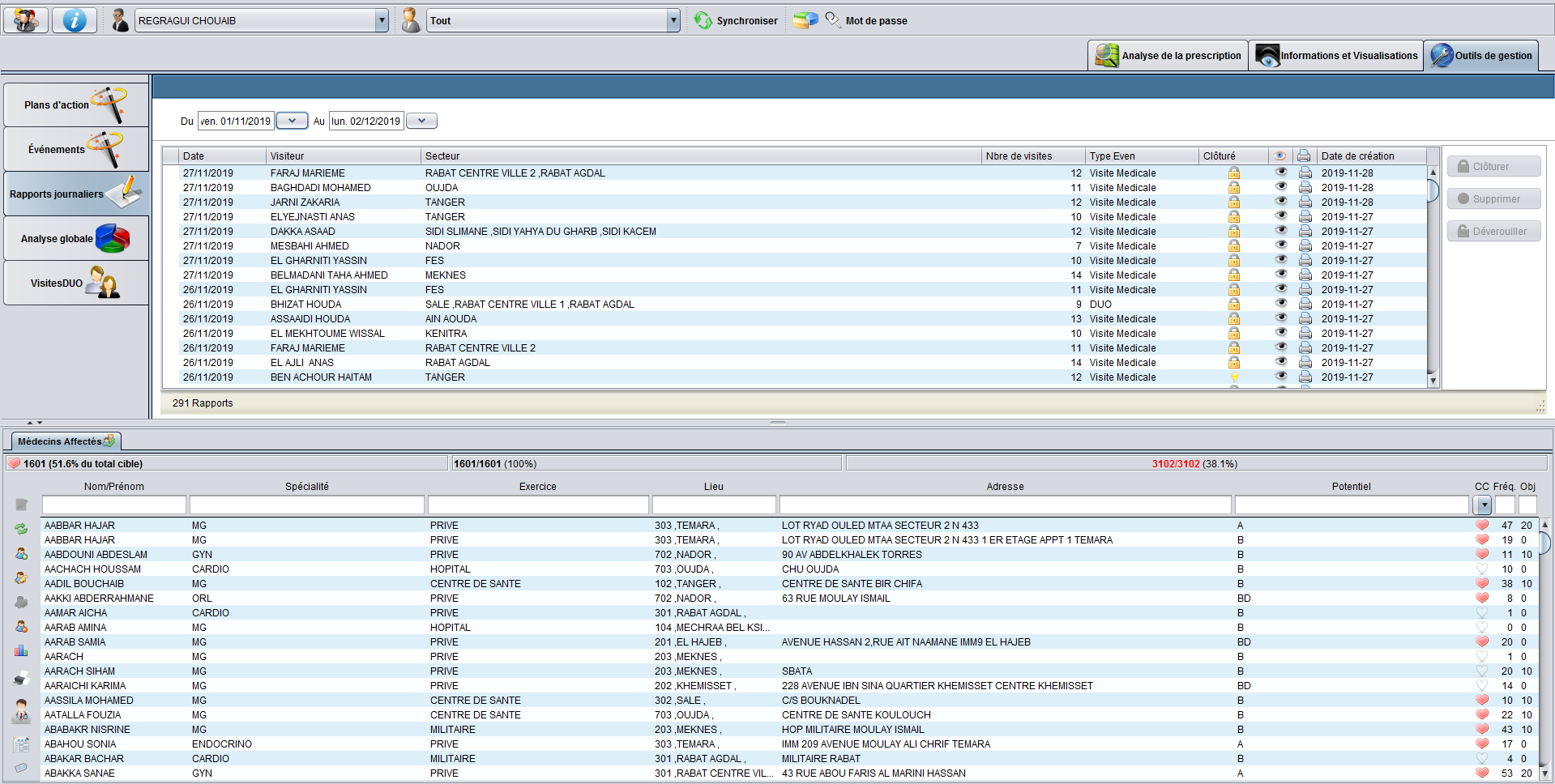Open the REGRAGUI CHOUAIB user dropdown
The width and height of the screenshot is (1555, 784).
tap(382, 20)
